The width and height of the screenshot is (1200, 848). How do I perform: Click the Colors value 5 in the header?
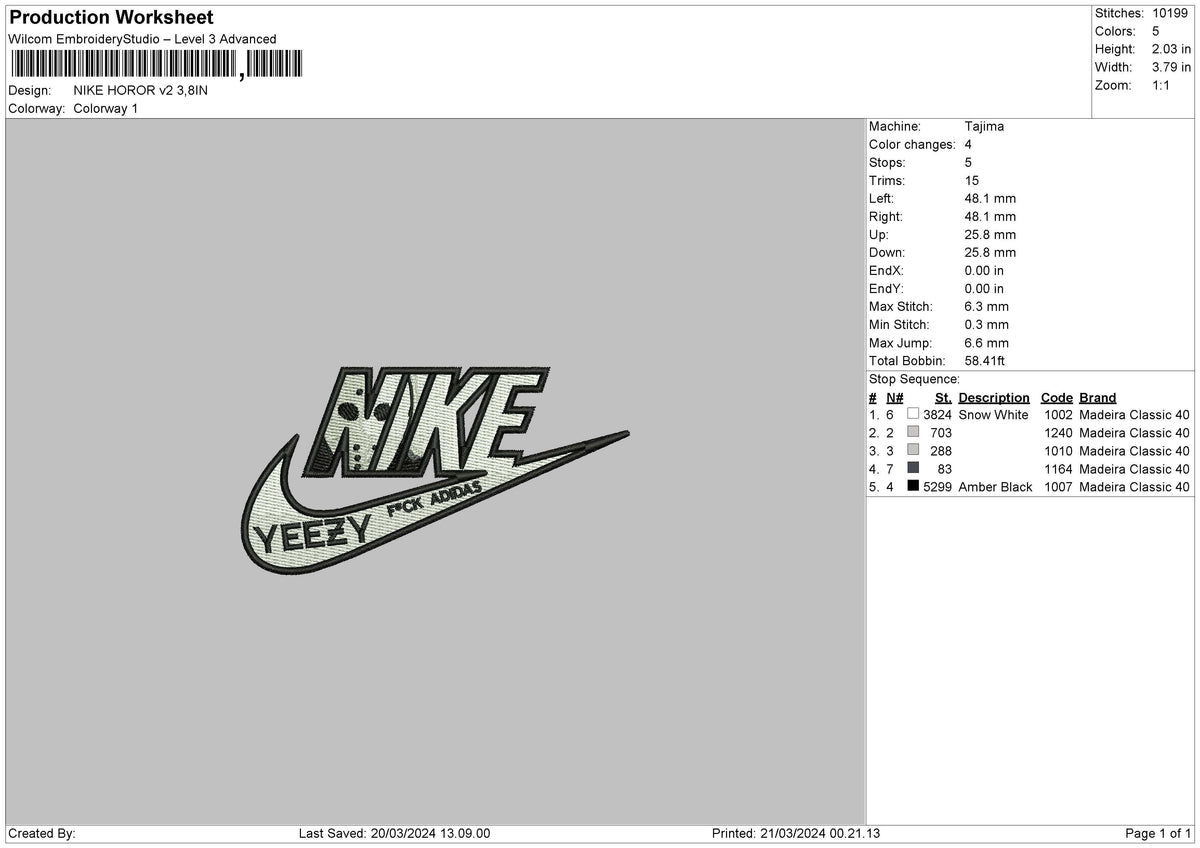(x=1156, y=31)
